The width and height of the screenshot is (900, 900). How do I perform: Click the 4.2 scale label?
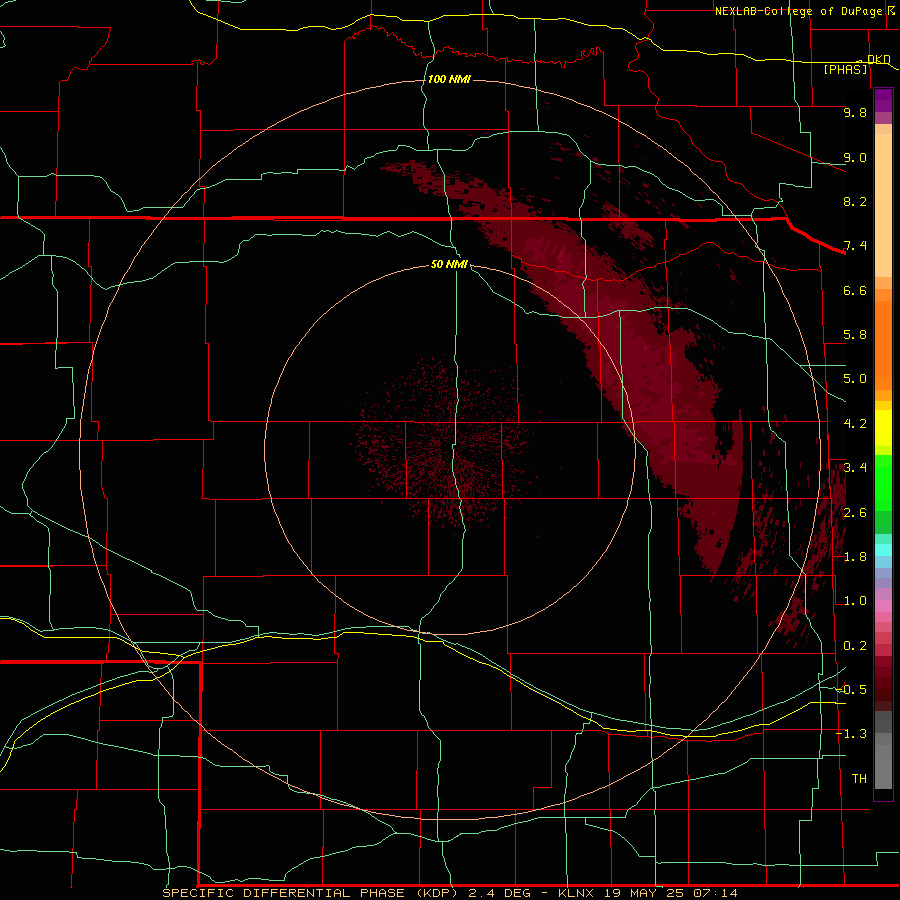click(855, 424)
